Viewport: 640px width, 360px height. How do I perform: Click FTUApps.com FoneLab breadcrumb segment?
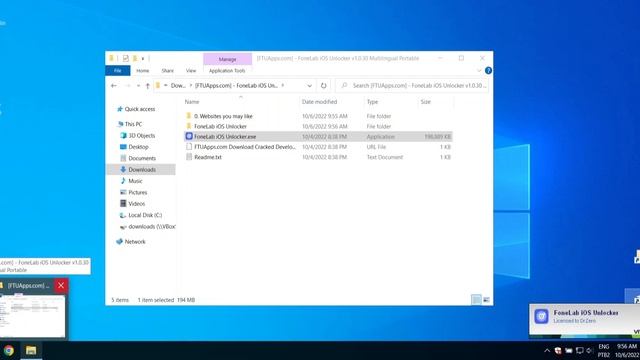click(236, 86)
